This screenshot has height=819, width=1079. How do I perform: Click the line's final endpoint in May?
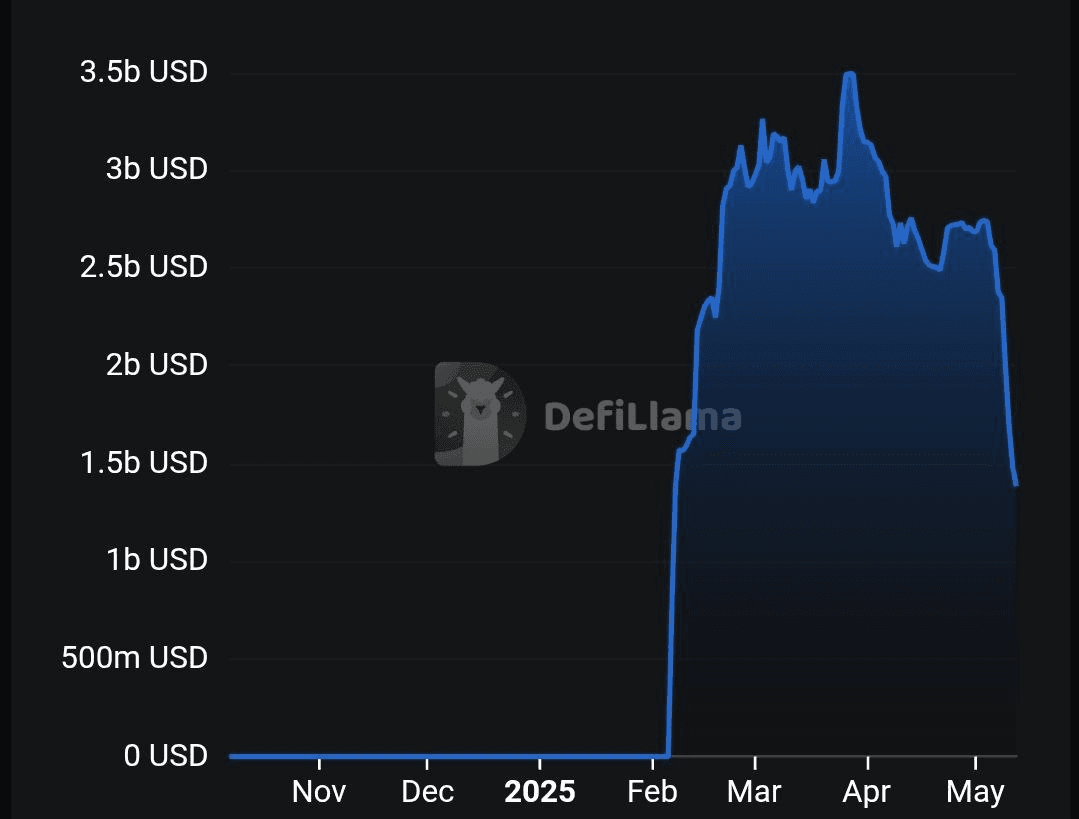[1016, 484]
